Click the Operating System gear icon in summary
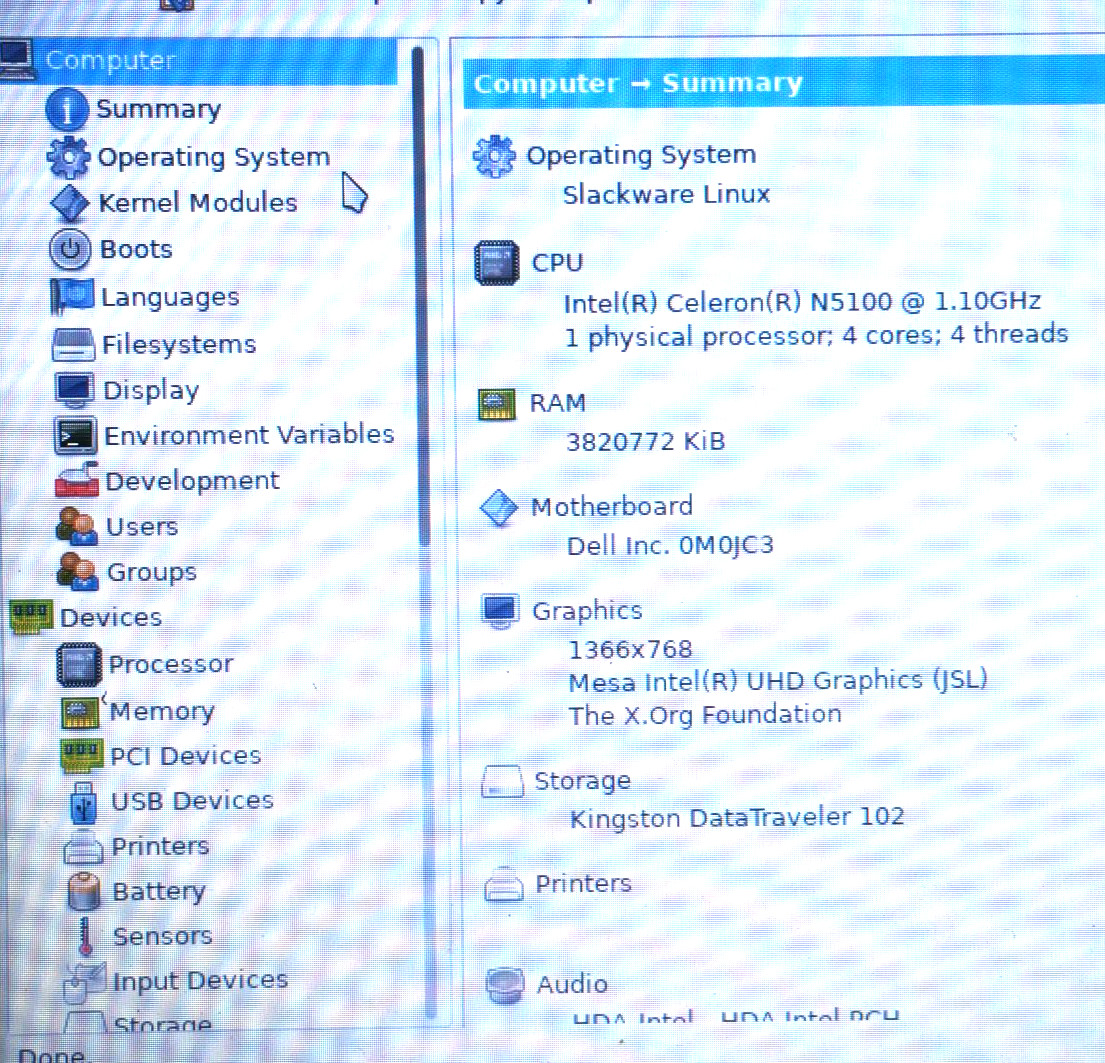 (x=494, y=156)
